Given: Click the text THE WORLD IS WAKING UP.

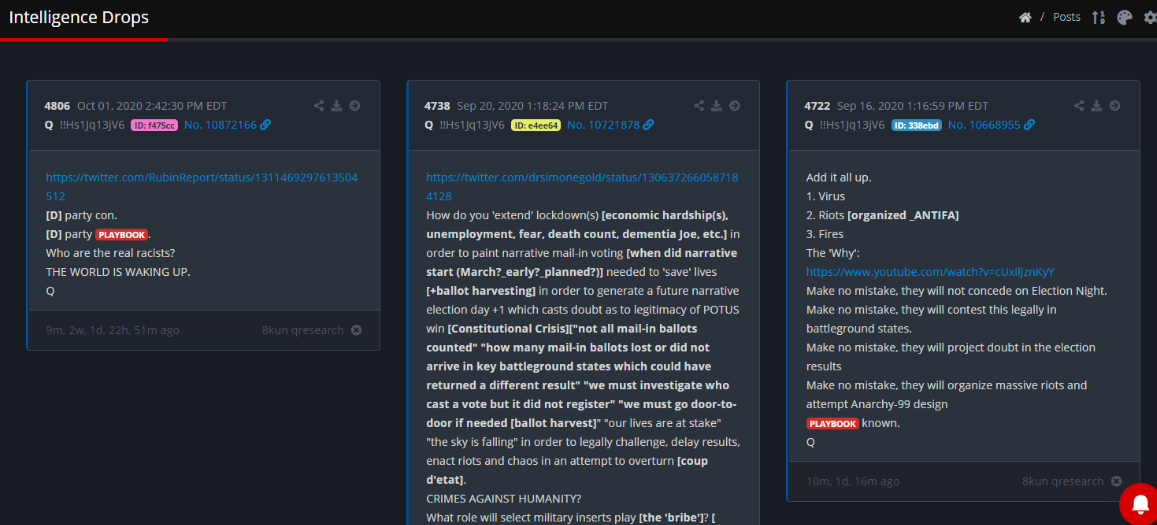Looking at the screenshot, I should pyautogui.click(x=118, y=272).
